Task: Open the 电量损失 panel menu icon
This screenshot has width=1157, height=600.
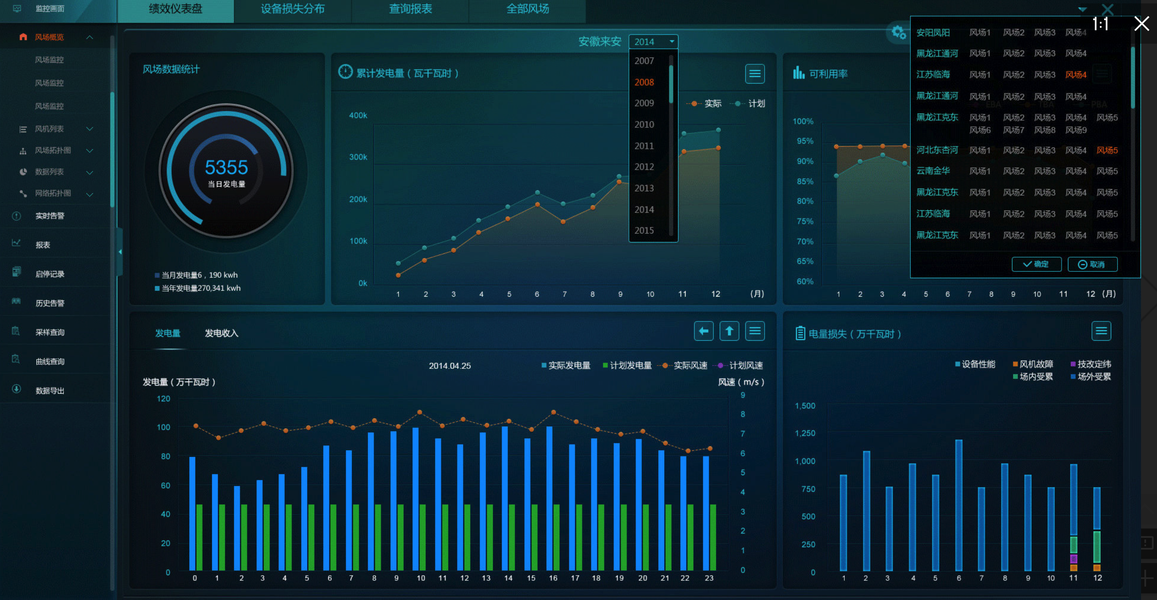Action: pyautogui.click(x=1101, y=331)
